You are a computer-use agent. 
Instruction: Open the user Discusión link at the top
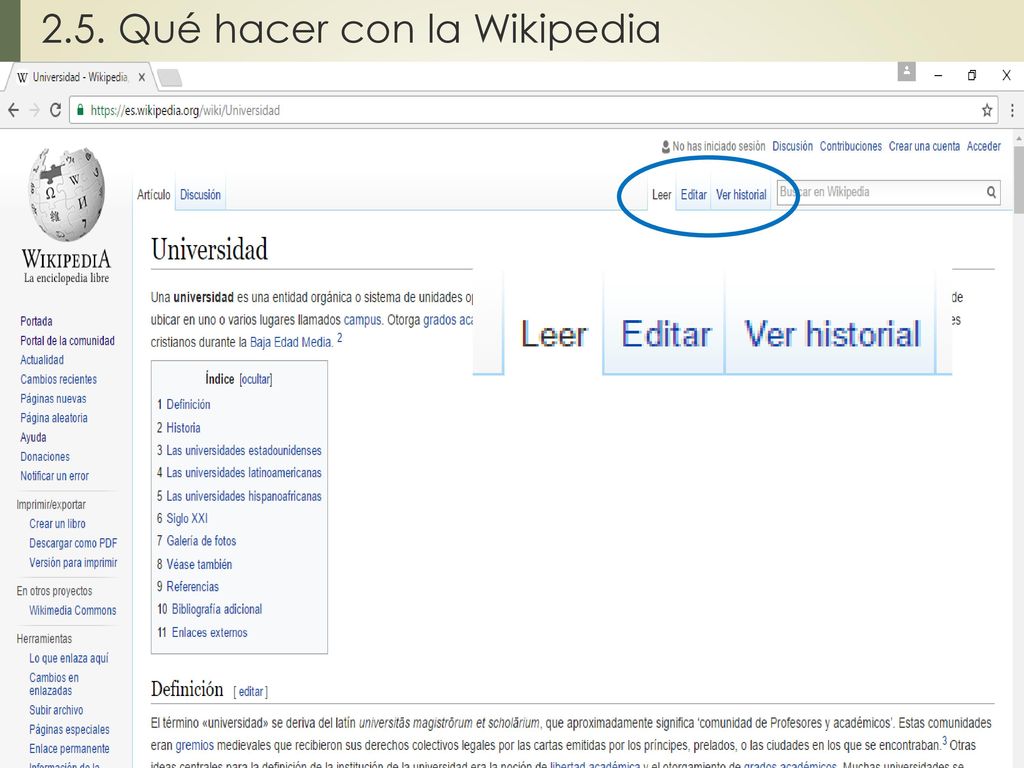[x=793, y=146]
